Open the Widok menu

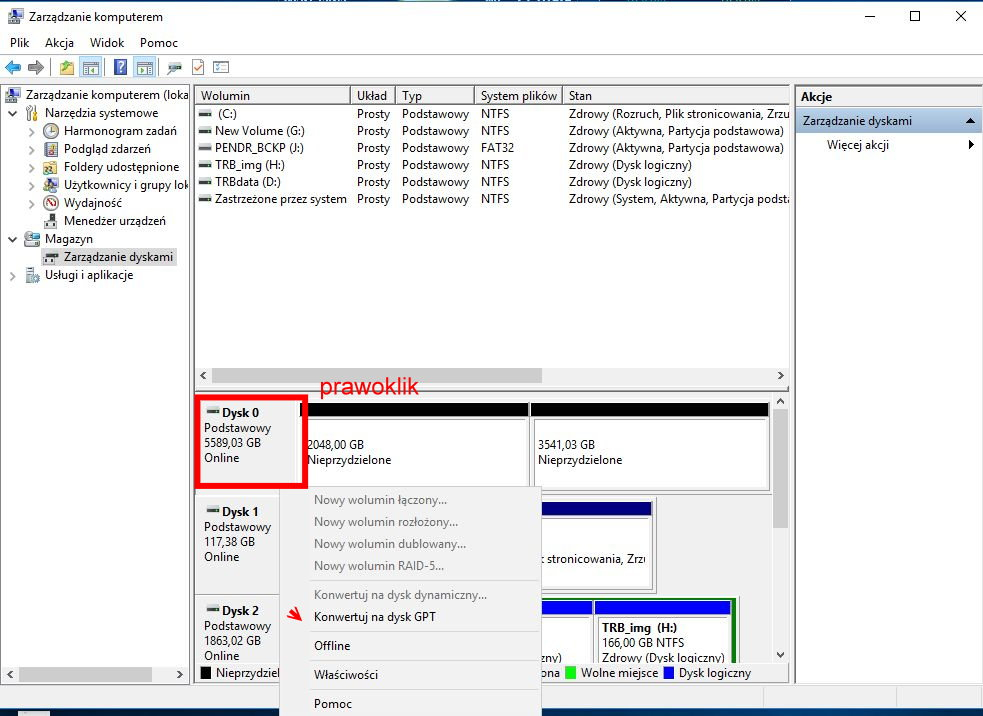[107, 43]
